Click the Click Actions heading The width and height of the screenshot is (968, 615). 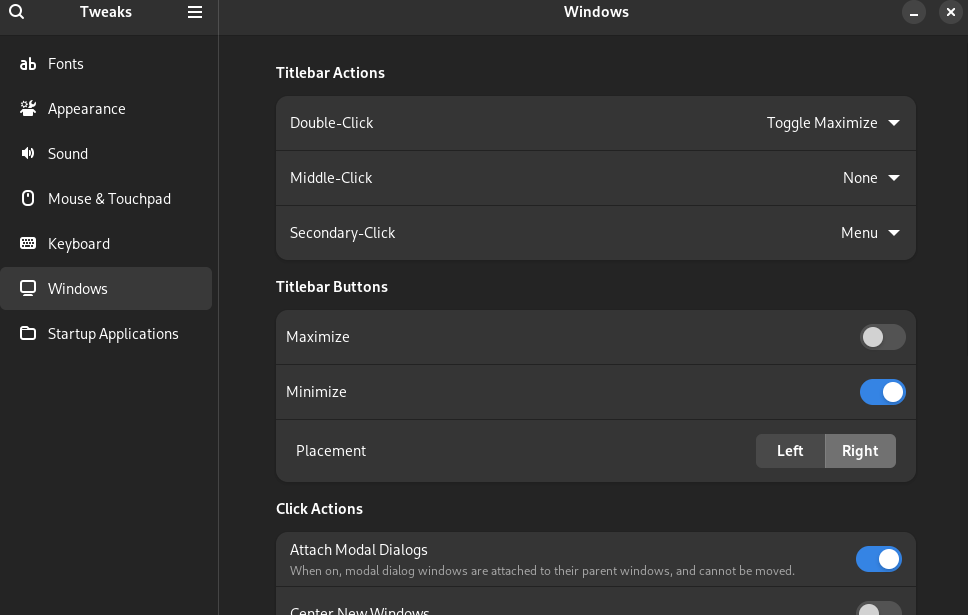click(319, 509)
